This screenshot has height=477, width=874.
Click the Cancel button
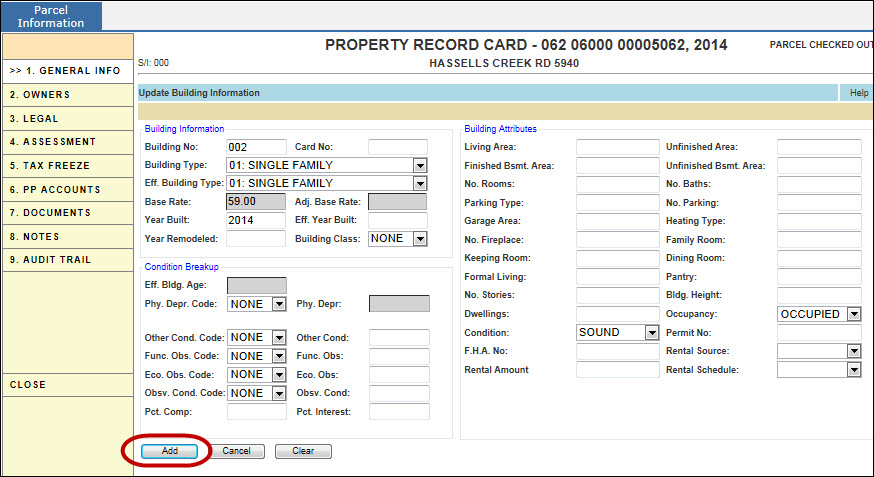click(237, 451)
